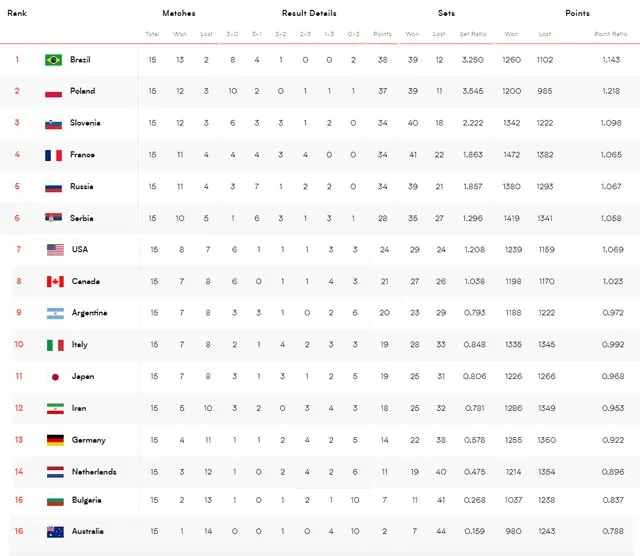Click the Matches column group header
The image size is (640, 556).
pyautogui.click(x=178, y=14)
